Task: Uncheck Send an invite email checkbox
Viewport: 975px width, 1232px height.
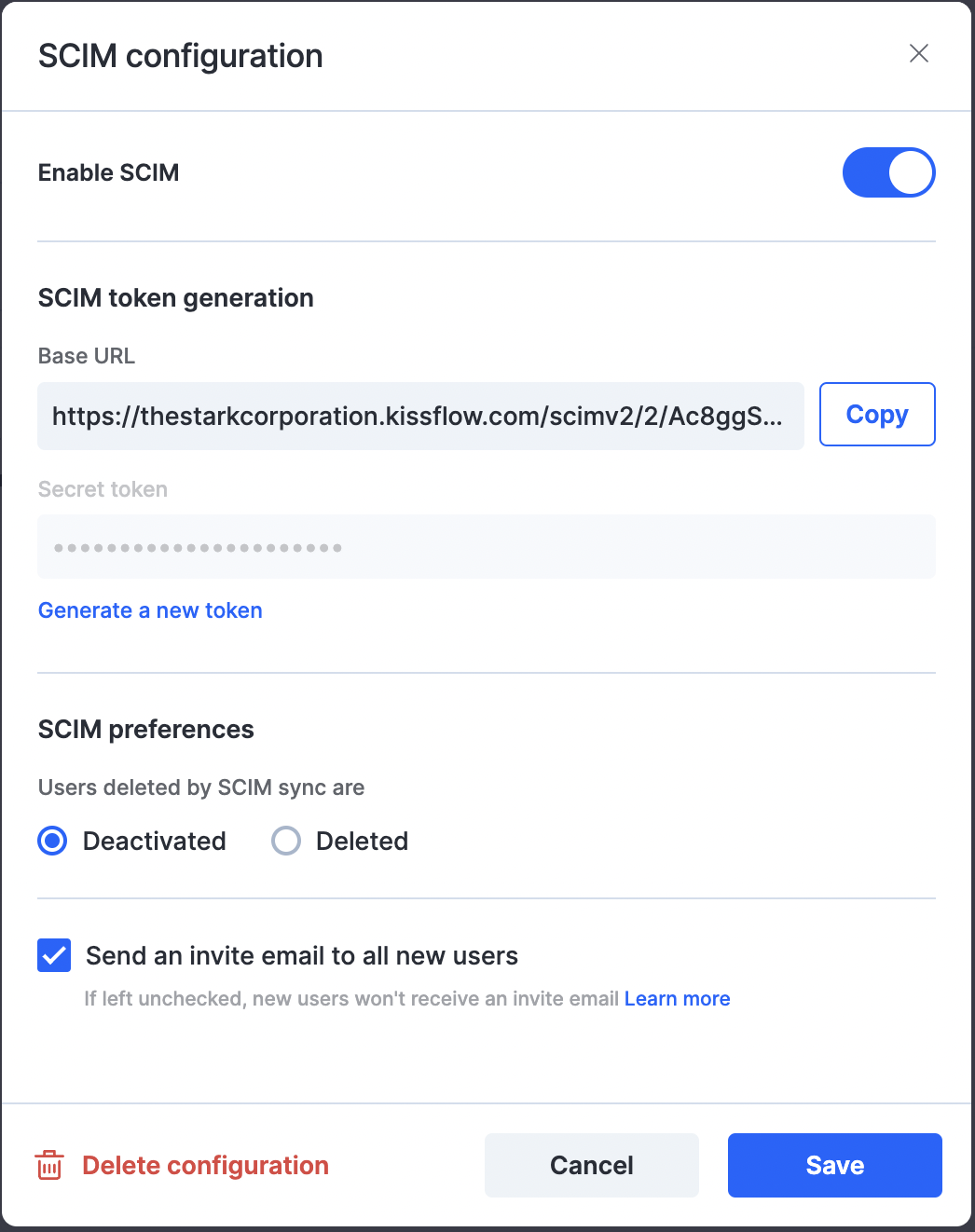Action: [54, 955]
